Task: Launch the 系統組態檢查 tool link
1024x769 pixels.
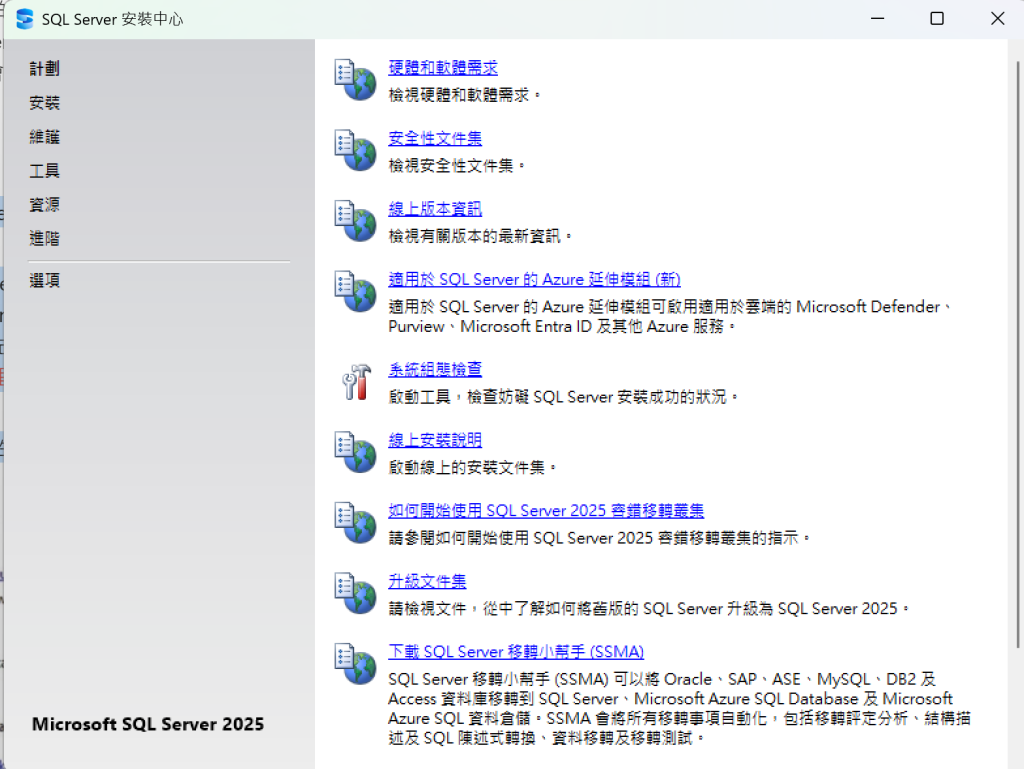Action: click(435, 369)
